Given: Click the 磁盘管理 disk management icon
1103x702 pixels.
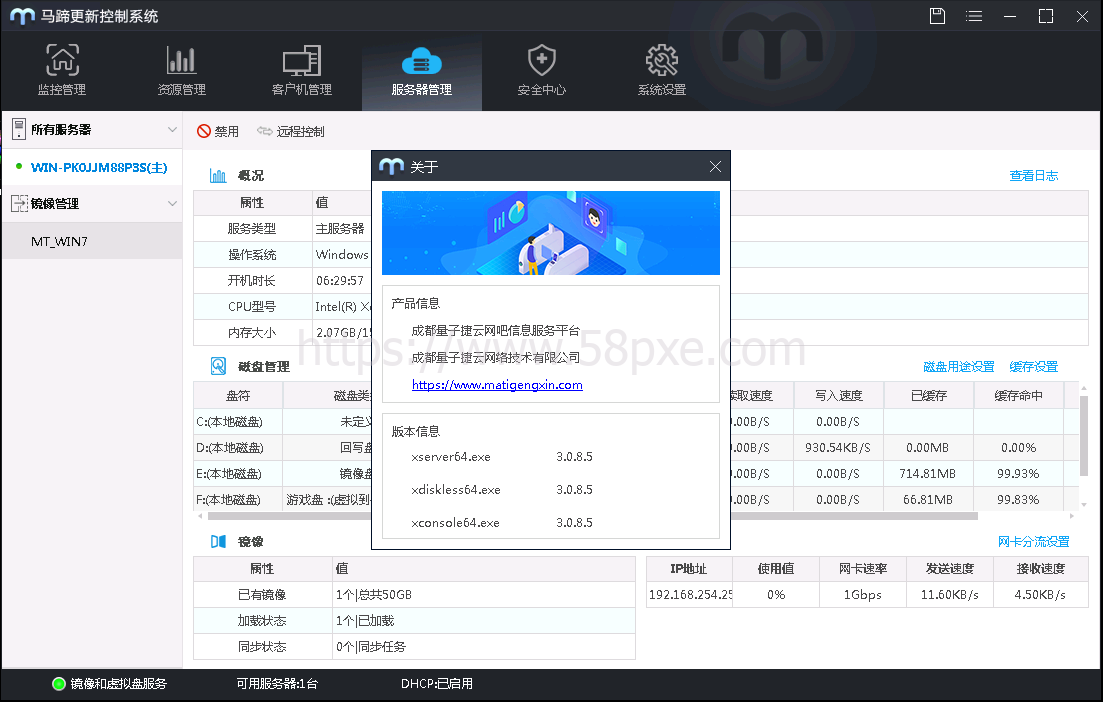Looking at the screenshot, I should [218, 366].
